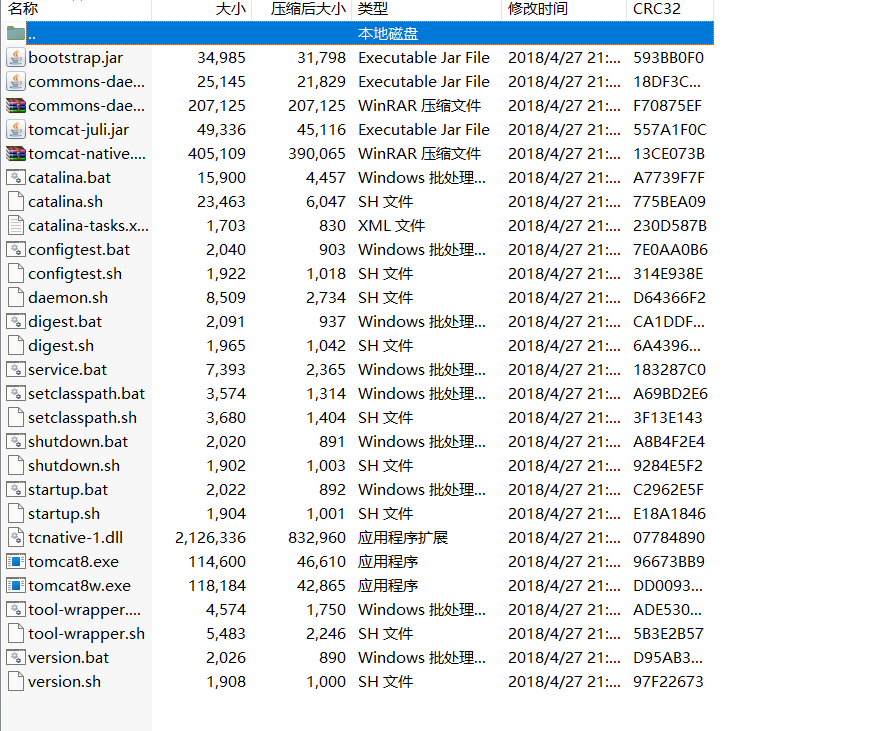Sort by the 大小 column header
The image size is (870, 731).
(202, 9)
